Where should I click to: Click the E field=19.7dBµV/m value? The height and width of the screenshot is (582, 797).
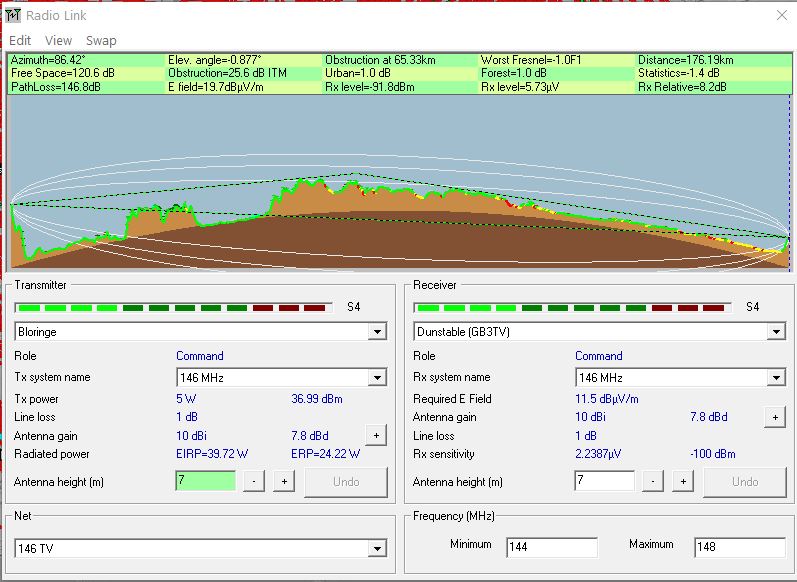click(x=216, y=87)
